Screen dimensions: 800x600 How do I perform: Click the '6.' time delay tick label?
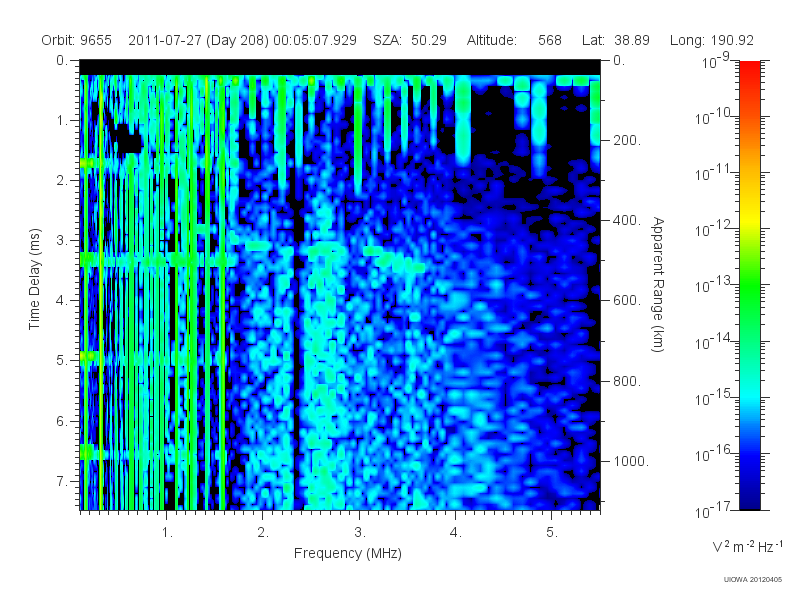62,421
